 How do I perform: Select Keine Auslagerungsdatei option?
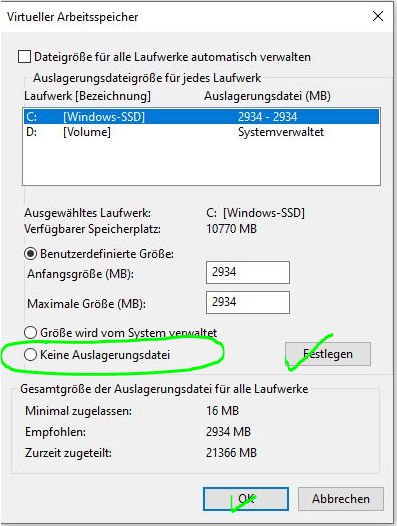point(30,355)
